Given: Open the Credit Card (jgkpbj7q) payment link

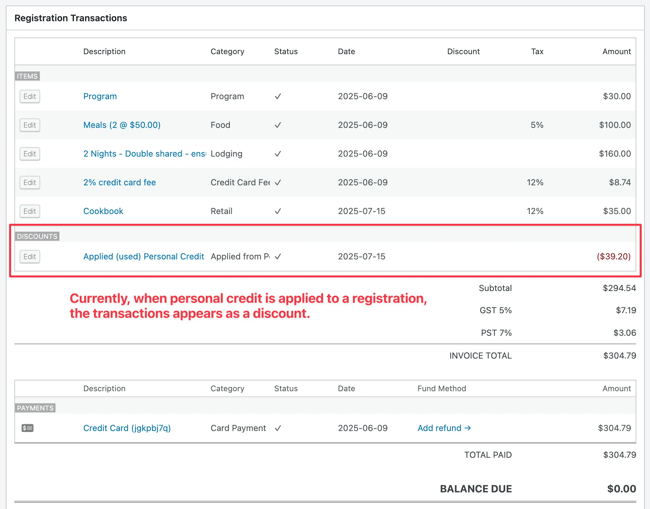Looking at the screenshot, I should pyautogui.click(x=126, y=428).
